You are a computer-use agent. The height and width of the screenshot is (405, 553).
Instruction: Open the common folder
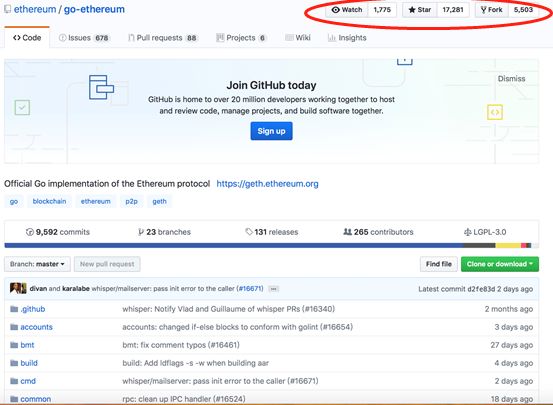pyautogui.click(x=36, y=399)
